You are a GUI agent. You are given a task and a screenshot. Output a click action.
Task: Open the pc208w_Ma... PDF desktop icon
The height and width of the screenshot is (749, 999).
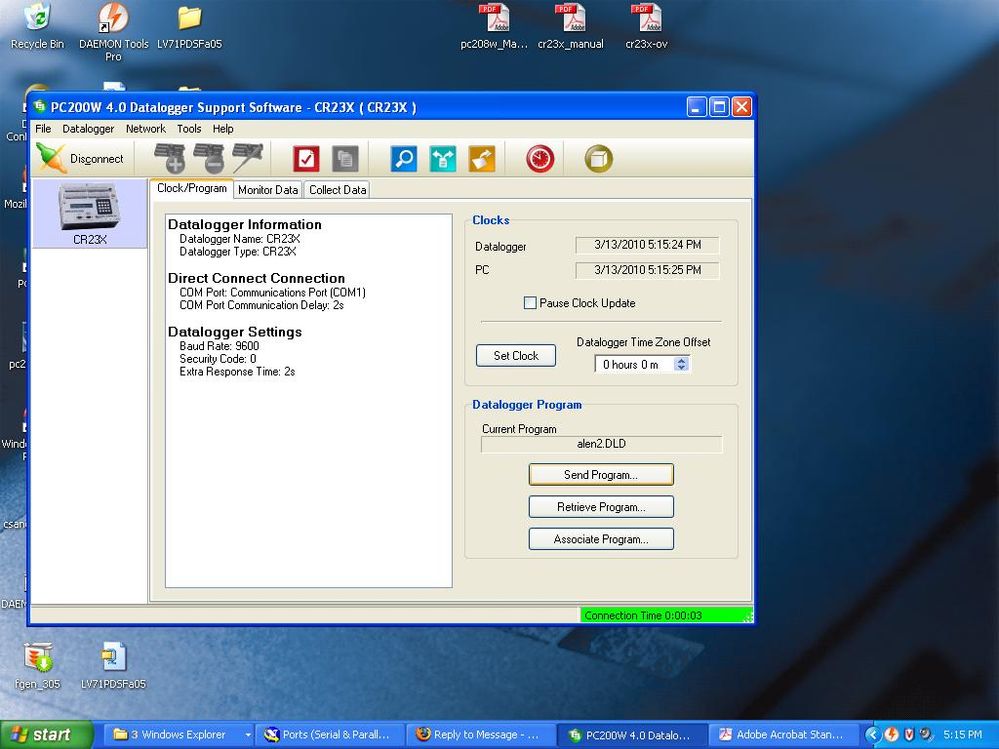494,27
